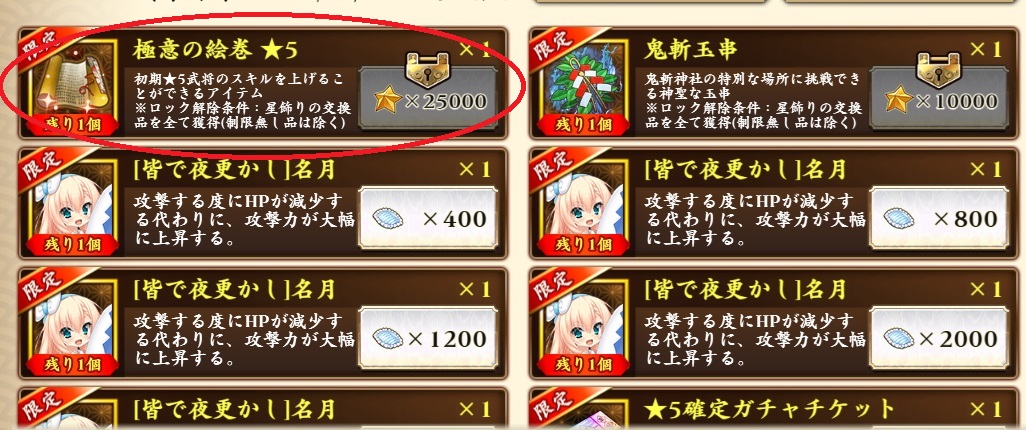Click the 極意の絵巻 ★5 scroll icon

73,86
